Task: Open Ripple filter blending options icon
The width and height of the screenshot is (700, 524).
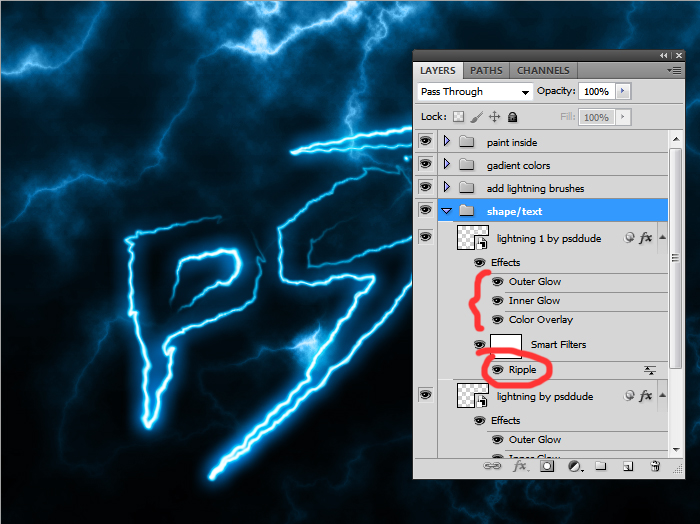Action: point(650,370)
